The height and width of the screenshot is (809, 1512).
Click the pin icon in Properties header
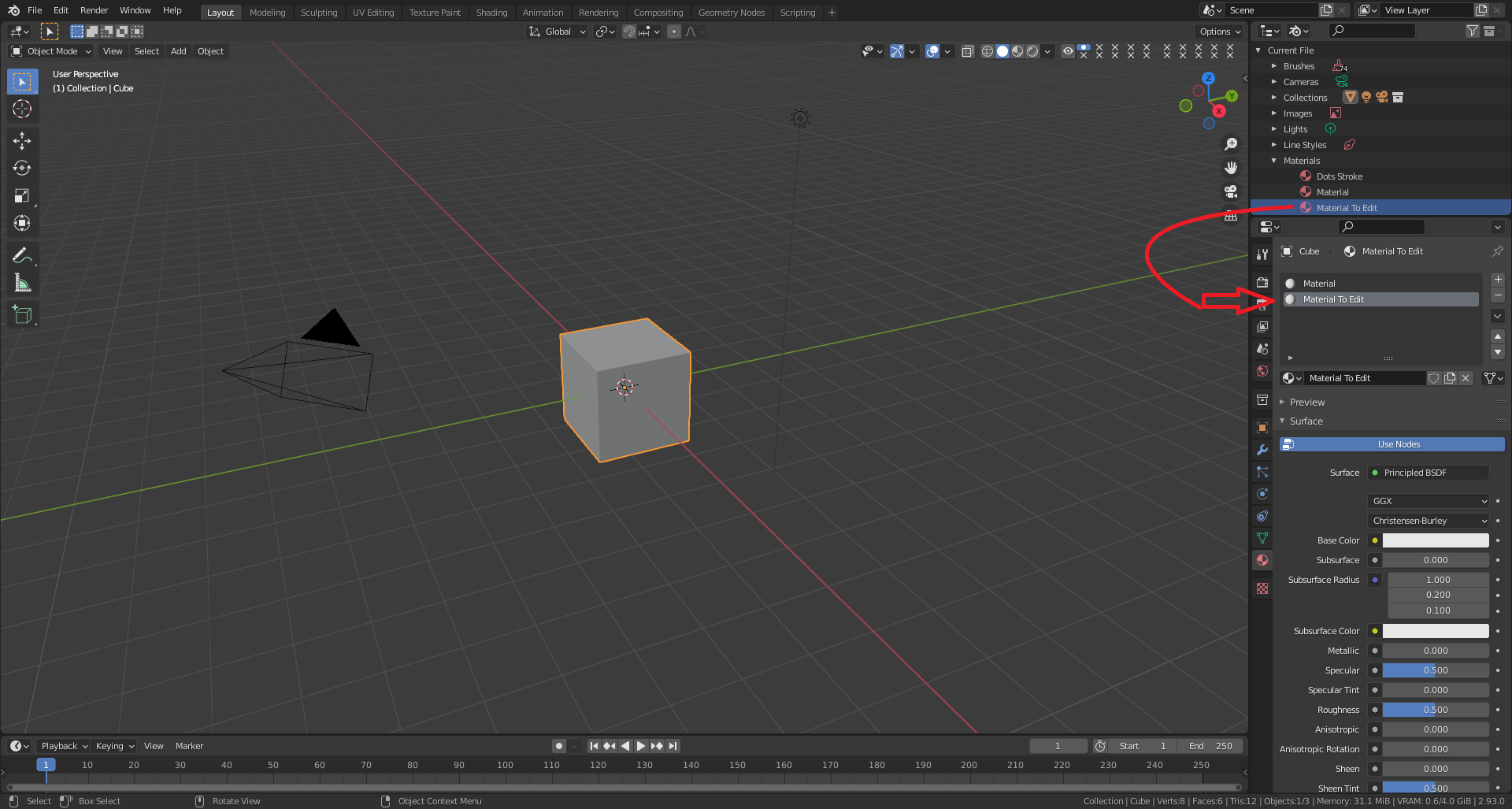point(1497,251)
